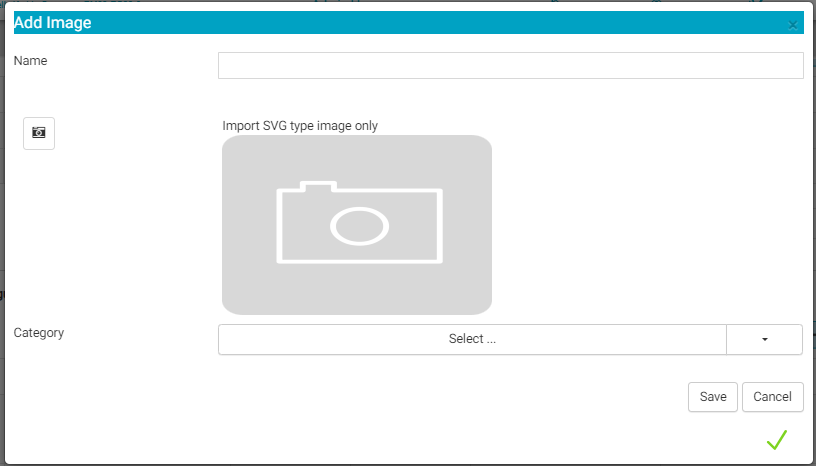The width and height of the screenshot is (816, 466).
Task: Click the Import SVG type image only text
Action: 300,126
